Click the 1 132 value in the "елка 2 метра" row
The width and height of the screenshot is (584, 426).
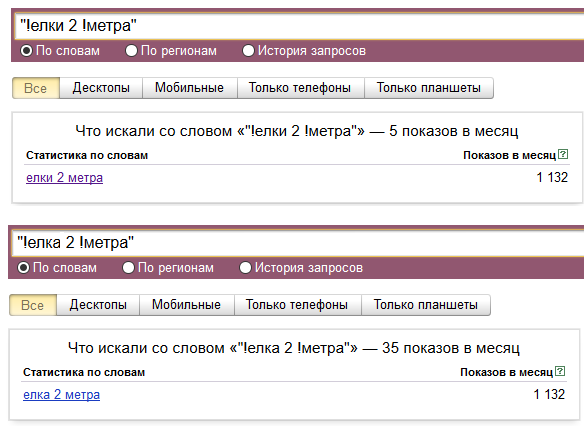click(549, 395)
